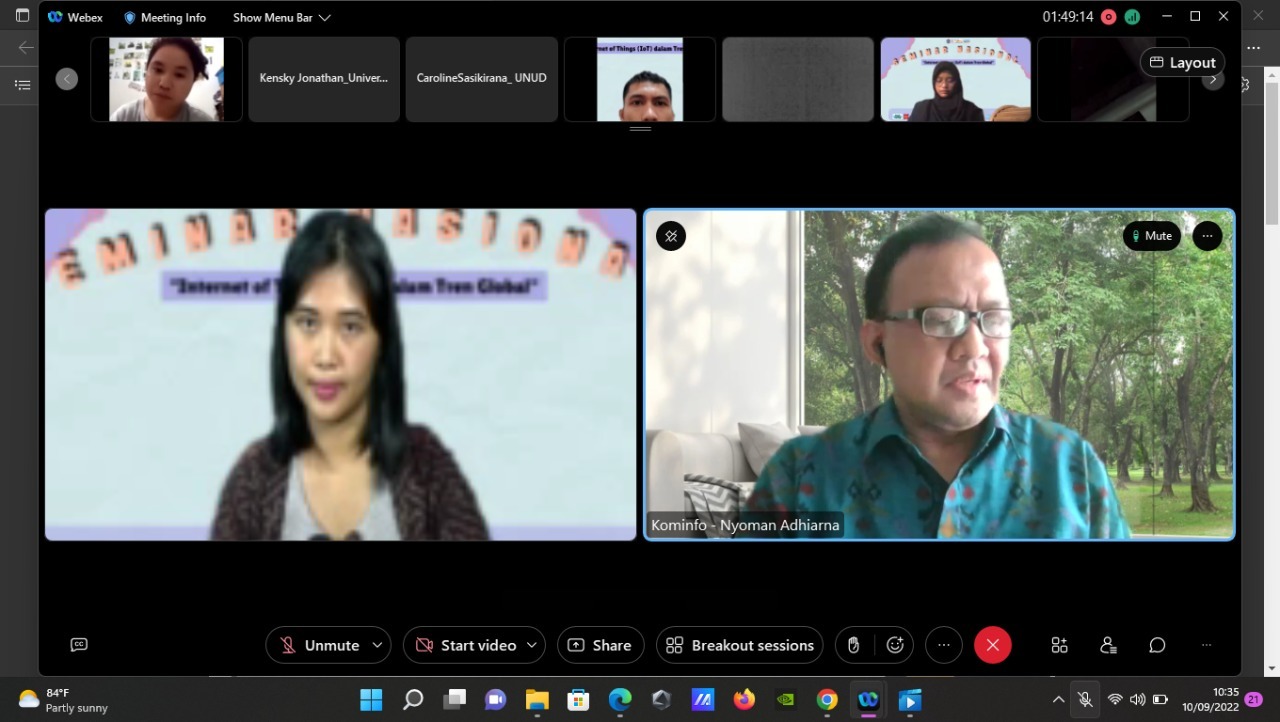Open the Layout button
This screenshot has width=1280, height=722.
point(1182,62)
